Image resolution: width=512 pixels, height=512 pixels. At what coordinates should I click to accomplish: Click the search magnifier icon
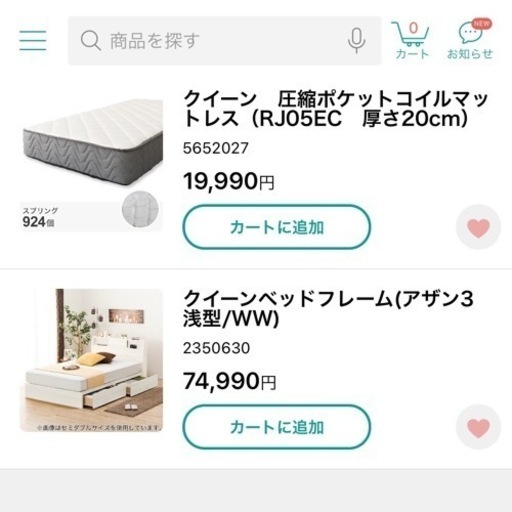90,41
